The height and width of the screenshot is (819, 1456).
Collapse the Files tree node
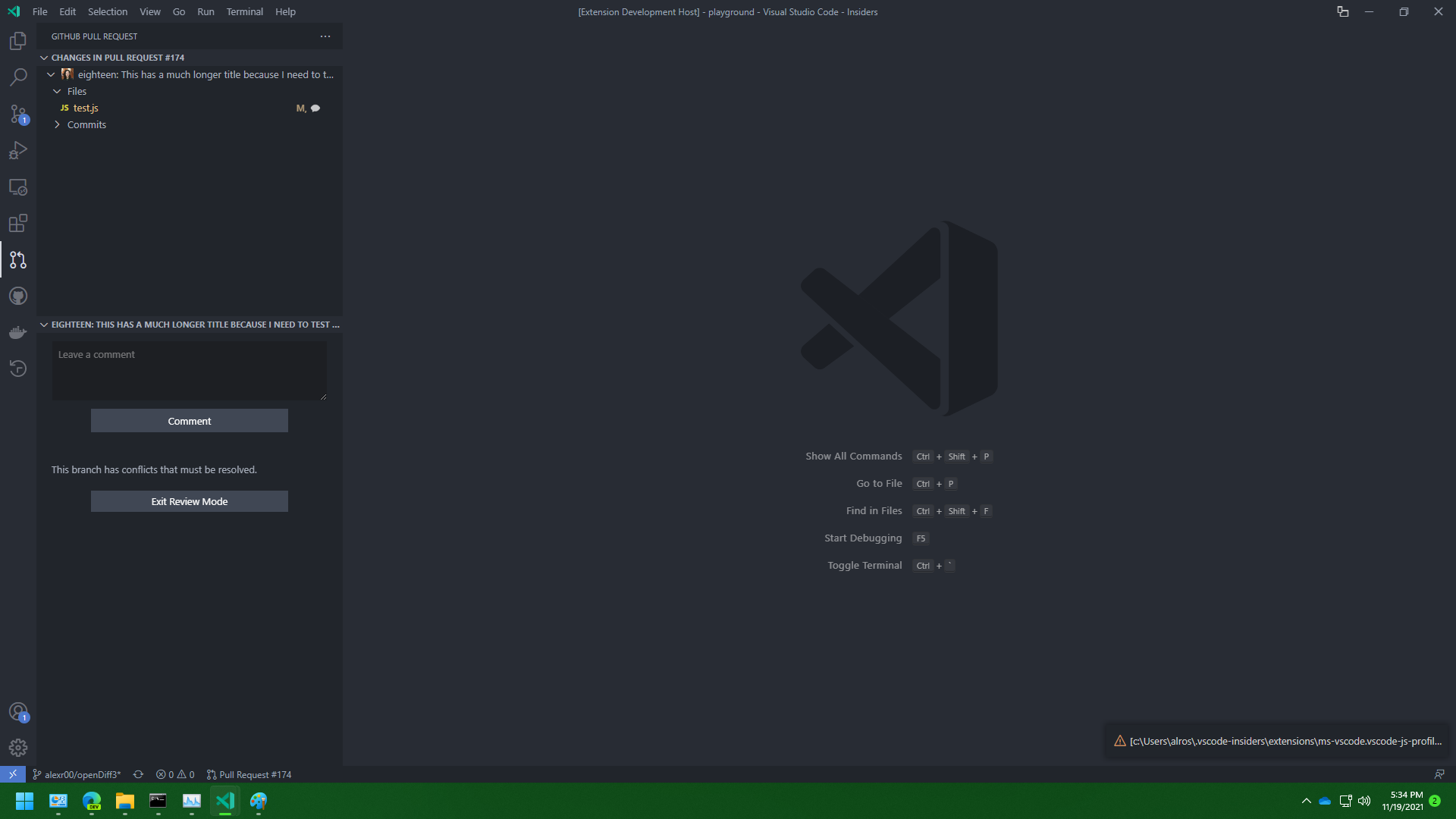coord(57,91)
